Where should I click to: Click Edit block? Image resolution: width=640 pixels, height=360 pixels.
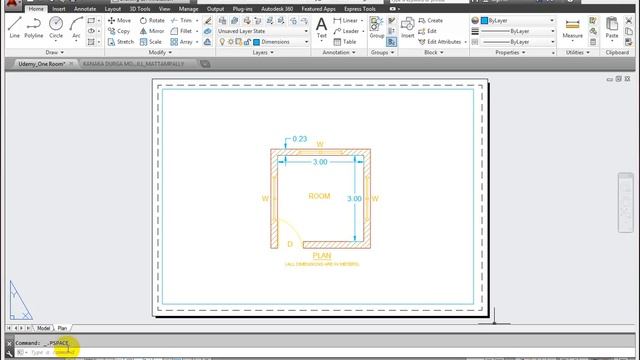(427, 31)
